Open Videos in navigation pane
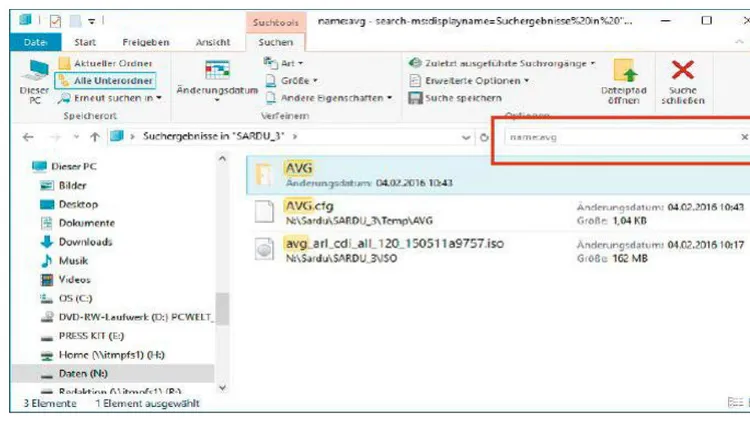Screen dimensions: 750x421 click(66, 279)
